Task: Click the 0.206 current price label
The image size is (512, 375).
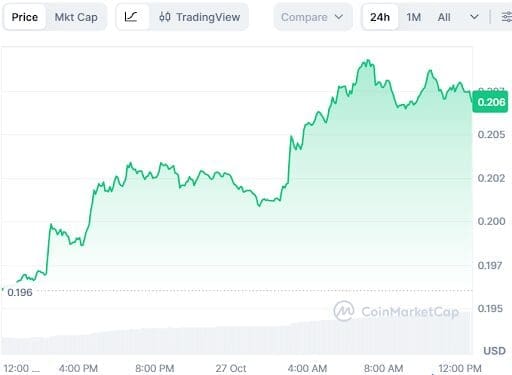Action: [x=491, y=102]
